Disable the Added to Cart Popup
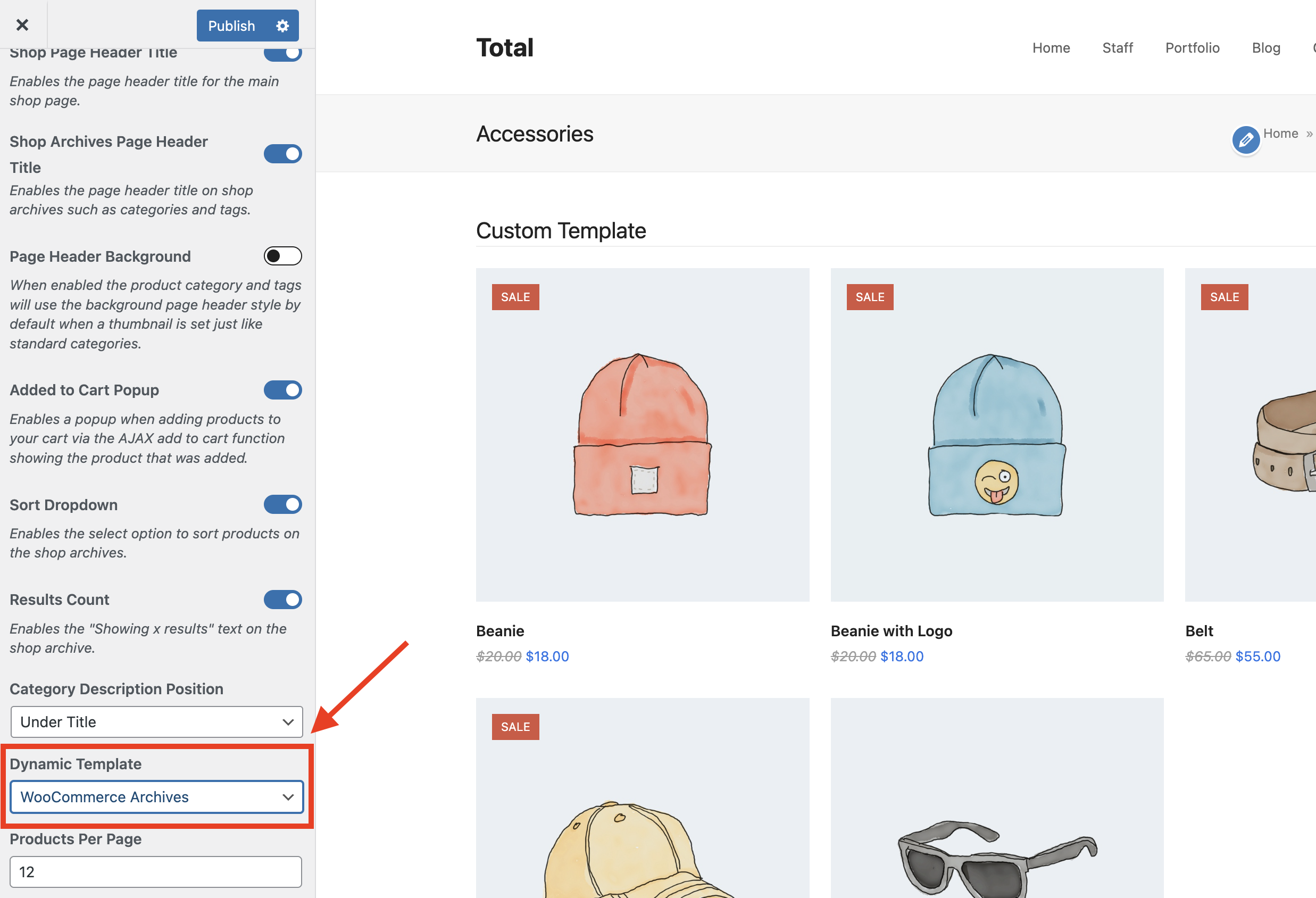The height and width of the screenshot is (898, 1316). coord(282,389)
